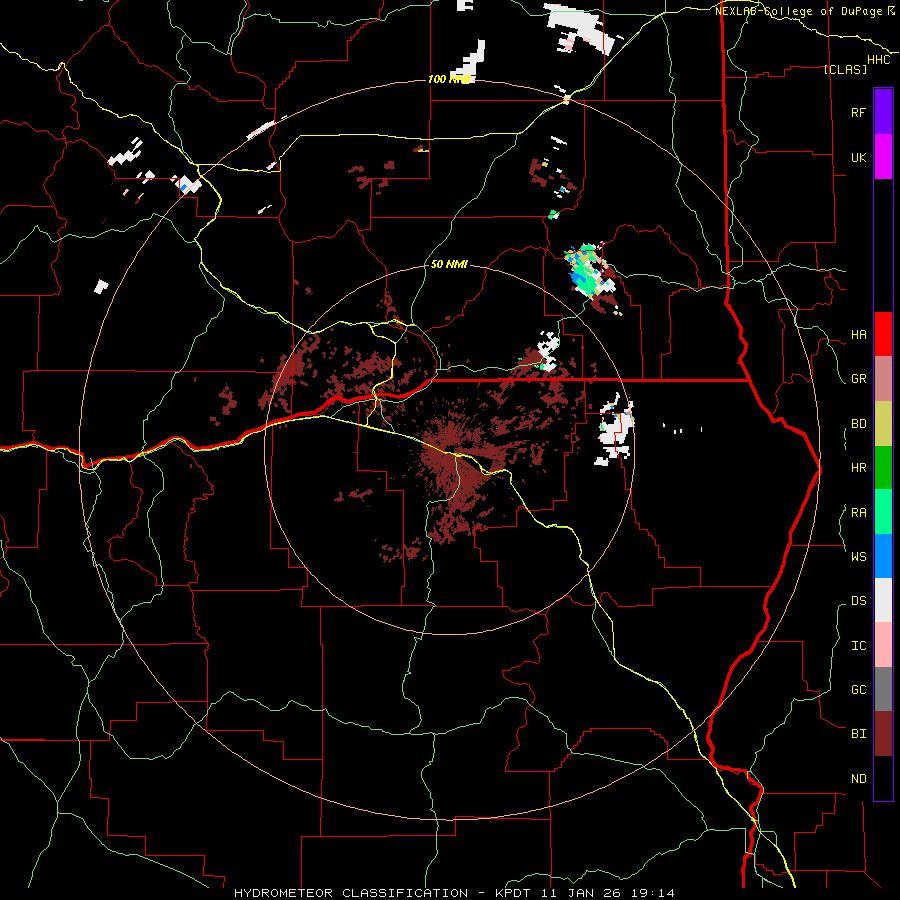Click the 'GR' legend label

pyautogui.click(x=858, y=379)
